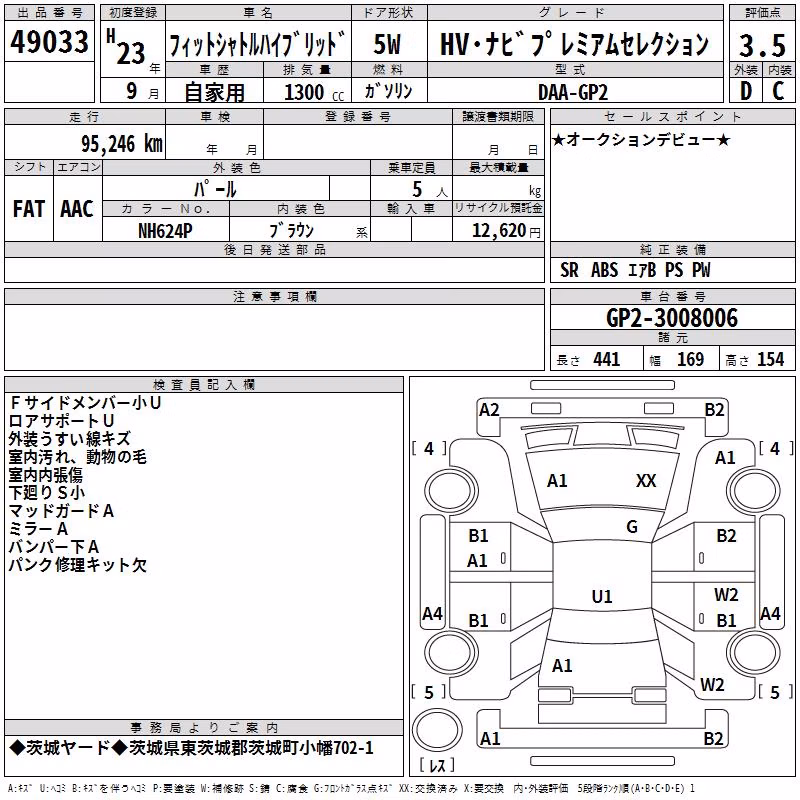Select overall score 3.5
The height and width of the screenshot is (800, 800).
pyautogui.click(x=762, y=45)
